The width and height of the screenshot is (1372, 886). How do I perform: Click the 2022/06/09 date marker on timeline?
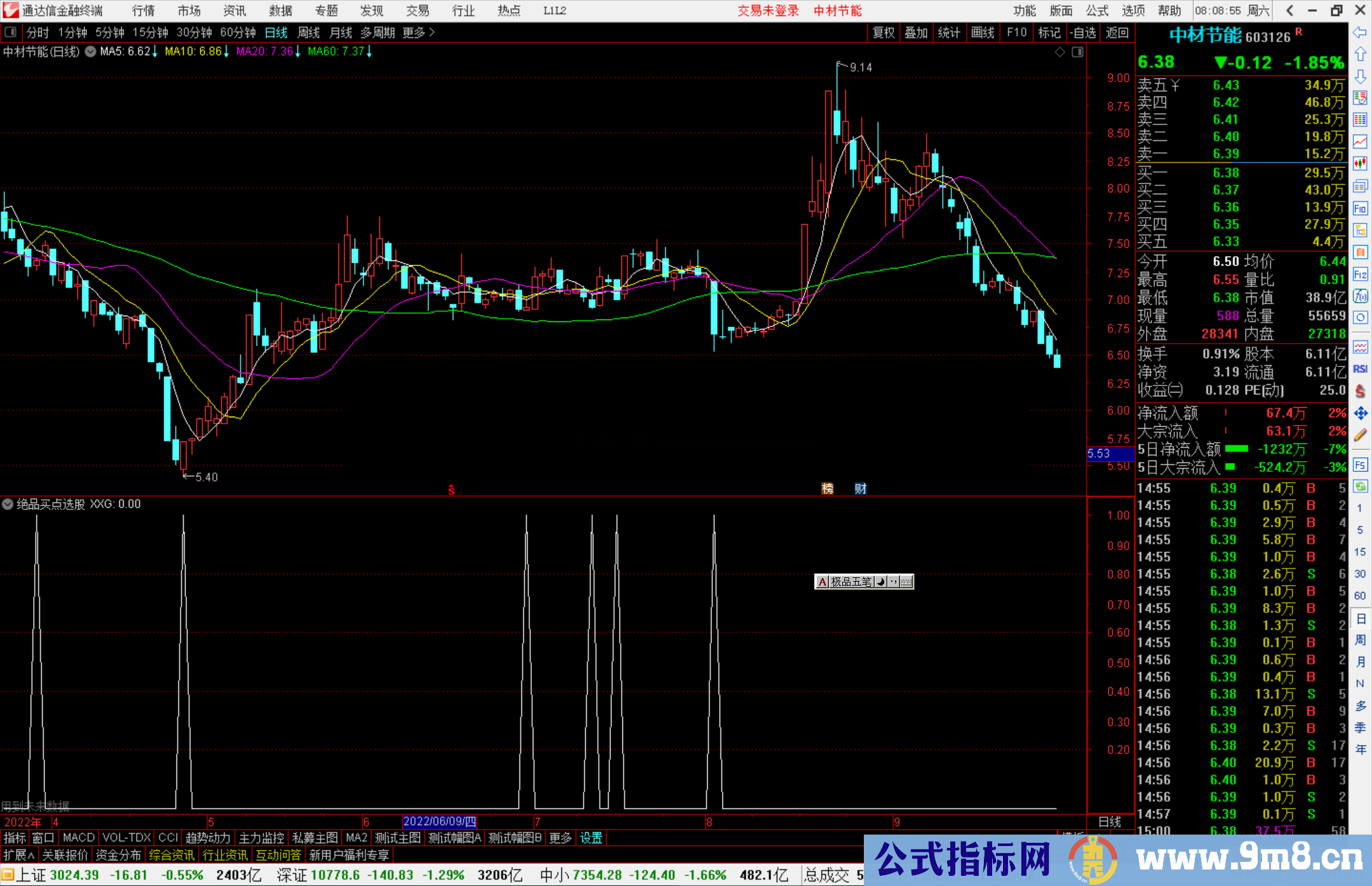tap(440, 822)
